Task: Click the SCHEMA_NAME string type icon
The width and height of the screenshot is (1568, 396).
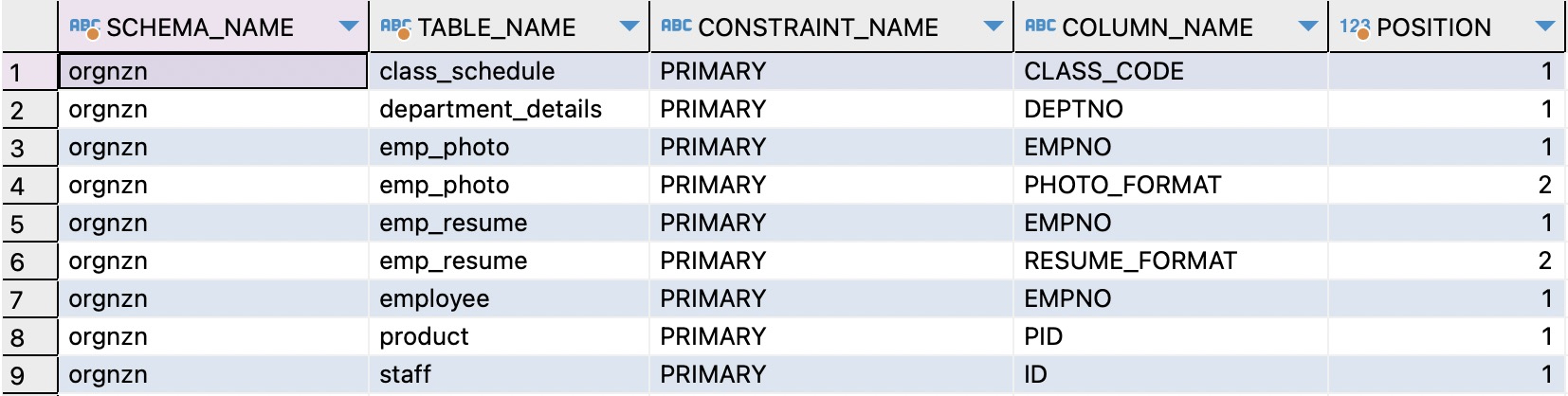Action: click(x=84, y=27)
